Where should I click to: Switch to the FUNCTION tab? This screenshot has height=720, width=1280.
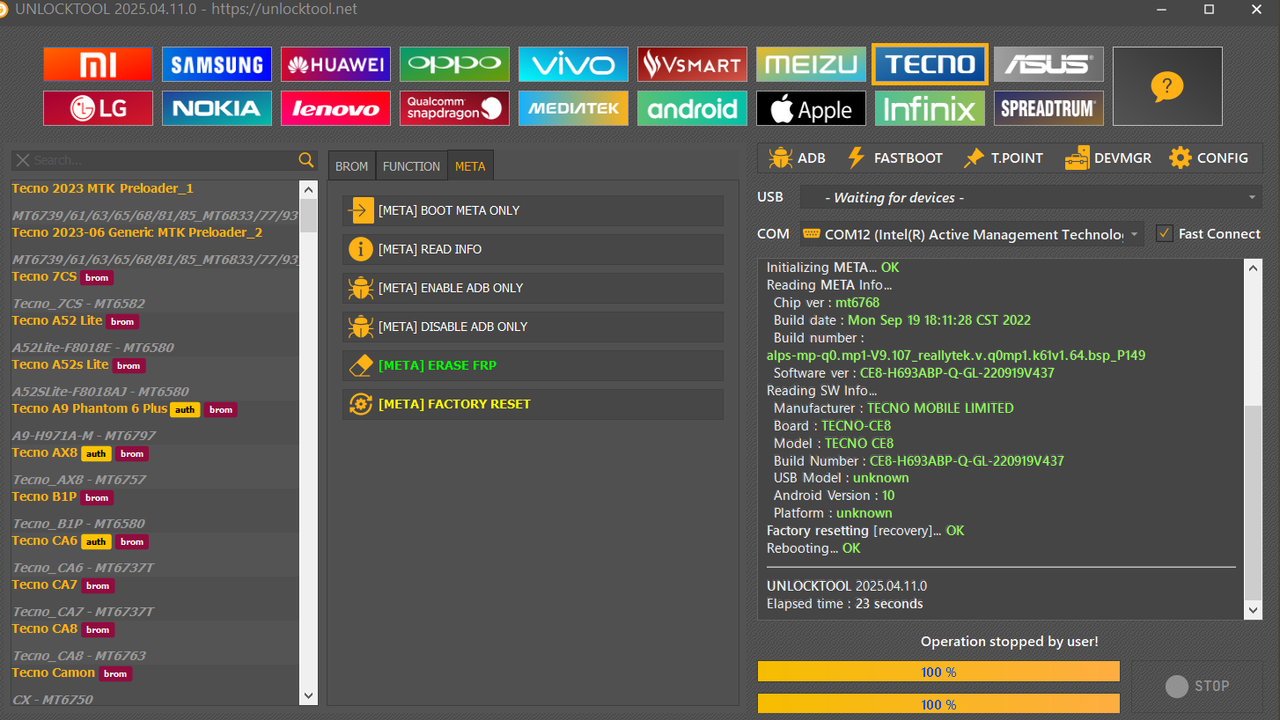tap(411, 166)
